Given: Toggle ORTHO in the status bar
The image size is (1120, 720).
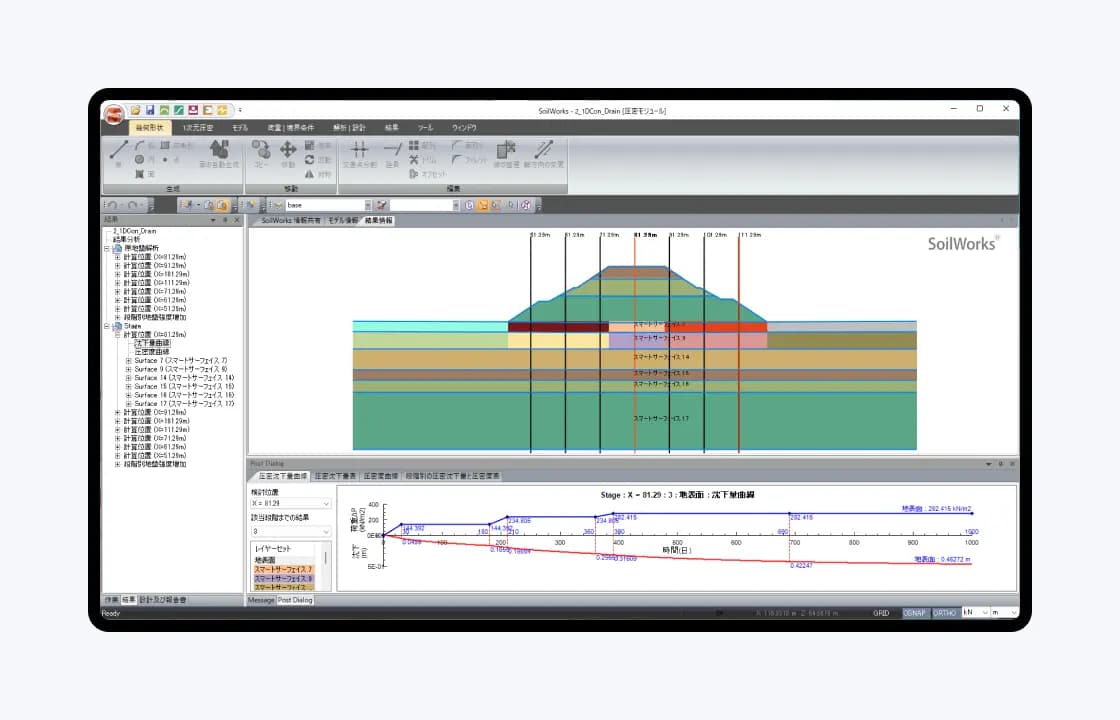Looking at the screenshot, I should click(x=944, y=613).
